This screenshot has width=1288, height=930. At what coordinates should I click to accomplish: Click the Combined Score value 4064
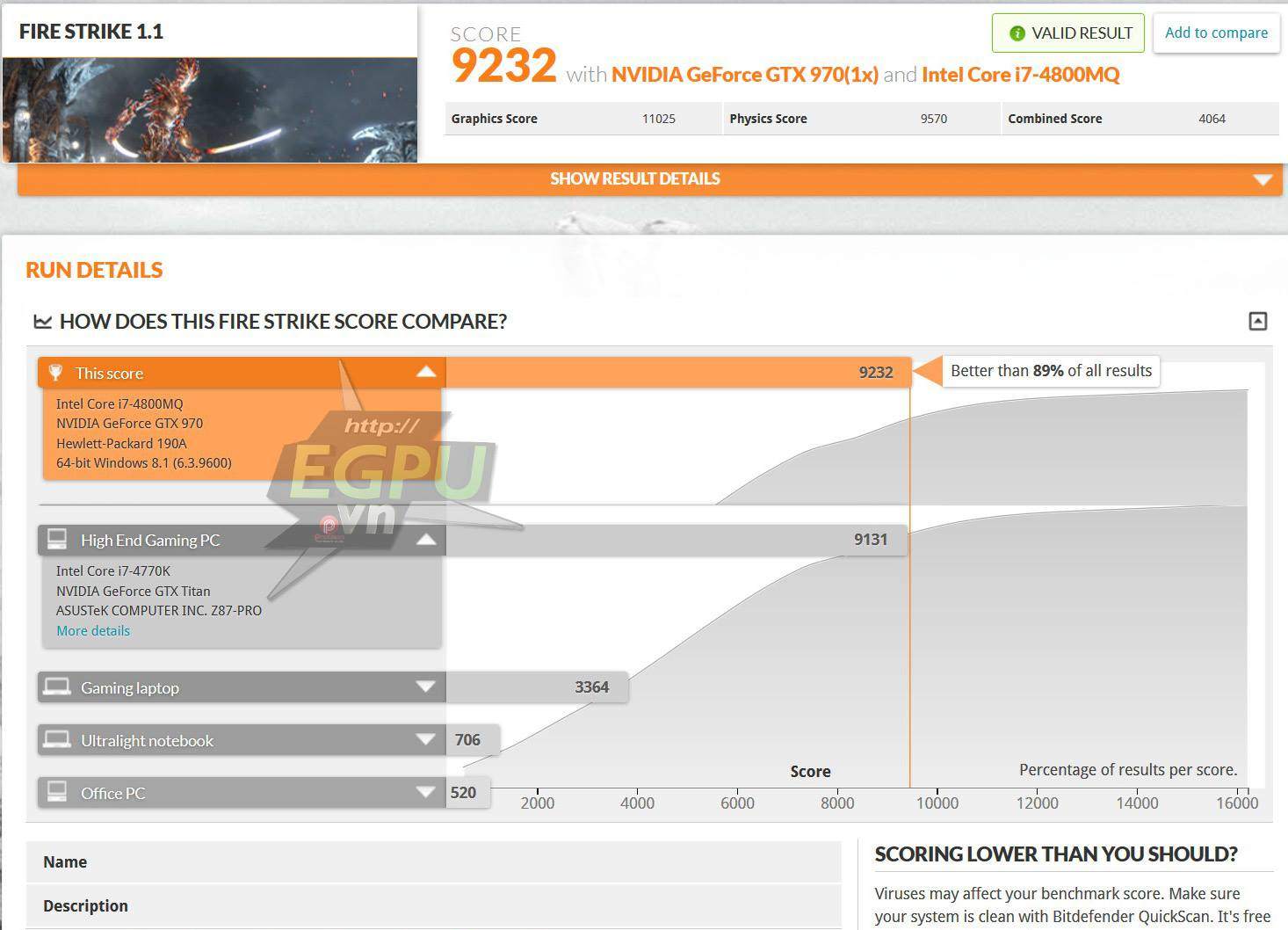[1212, 119]
